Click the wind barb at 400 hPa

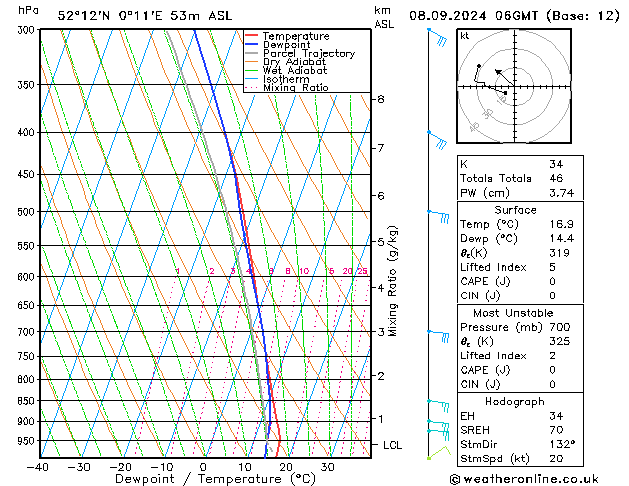click(438, 140)
